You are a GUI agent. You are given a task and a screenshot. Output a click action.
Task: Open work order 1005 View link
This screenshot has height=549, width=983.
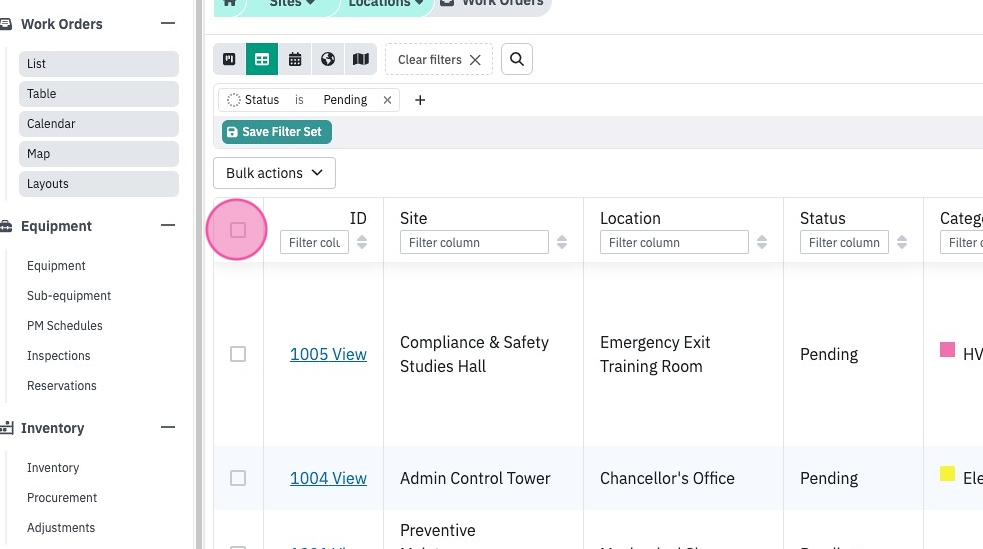pos(328,354)
